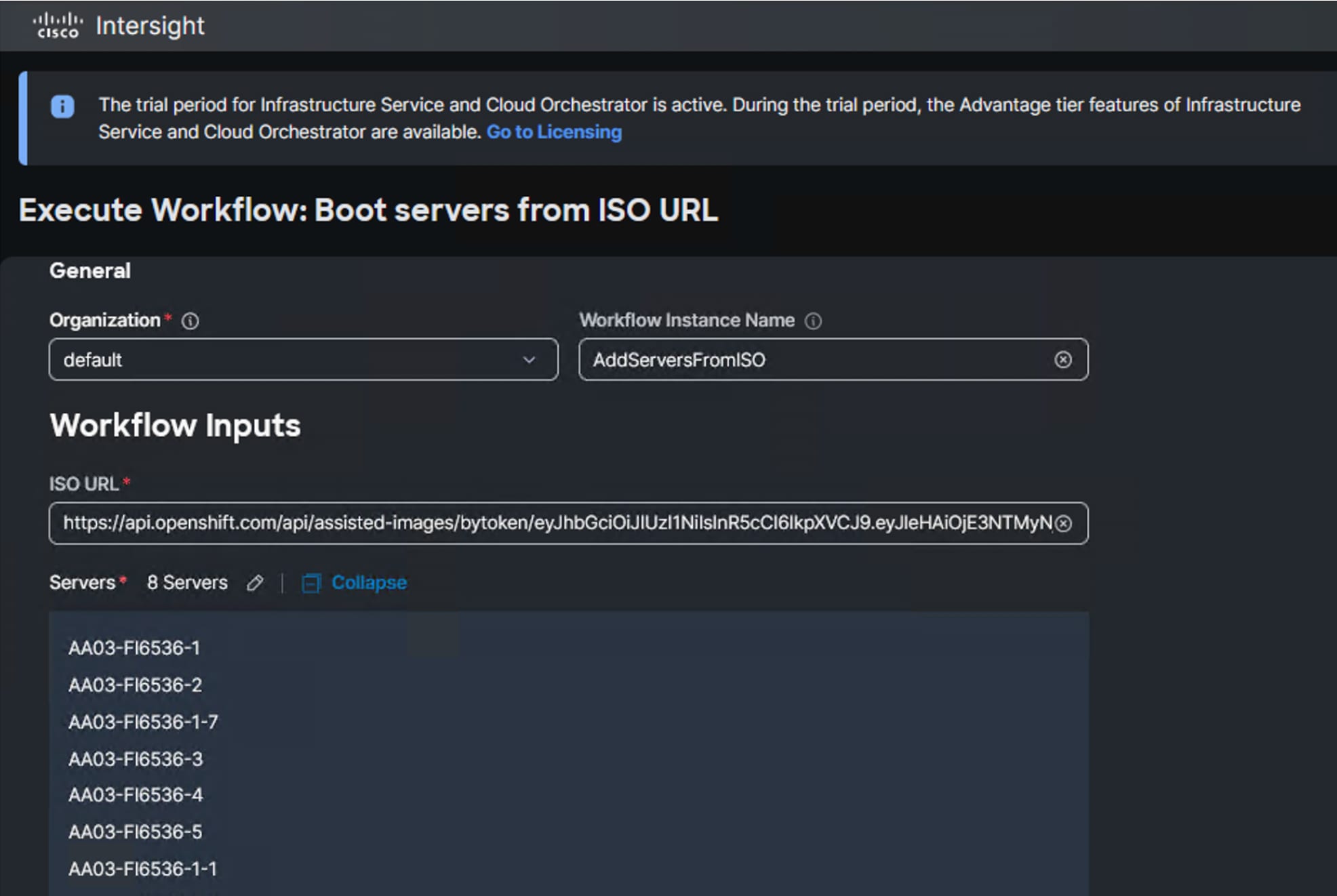1337x896 pixels.
Task: Click the 8 Servers count label
Action: [x=187, y=583]
